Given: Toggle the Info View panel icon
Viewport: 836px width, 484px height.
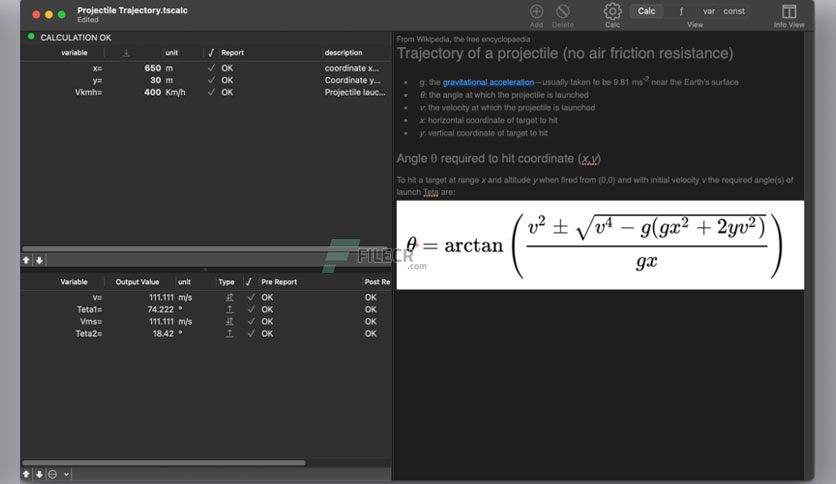Looking at the screenshot, I should click(x=789, y=11).
